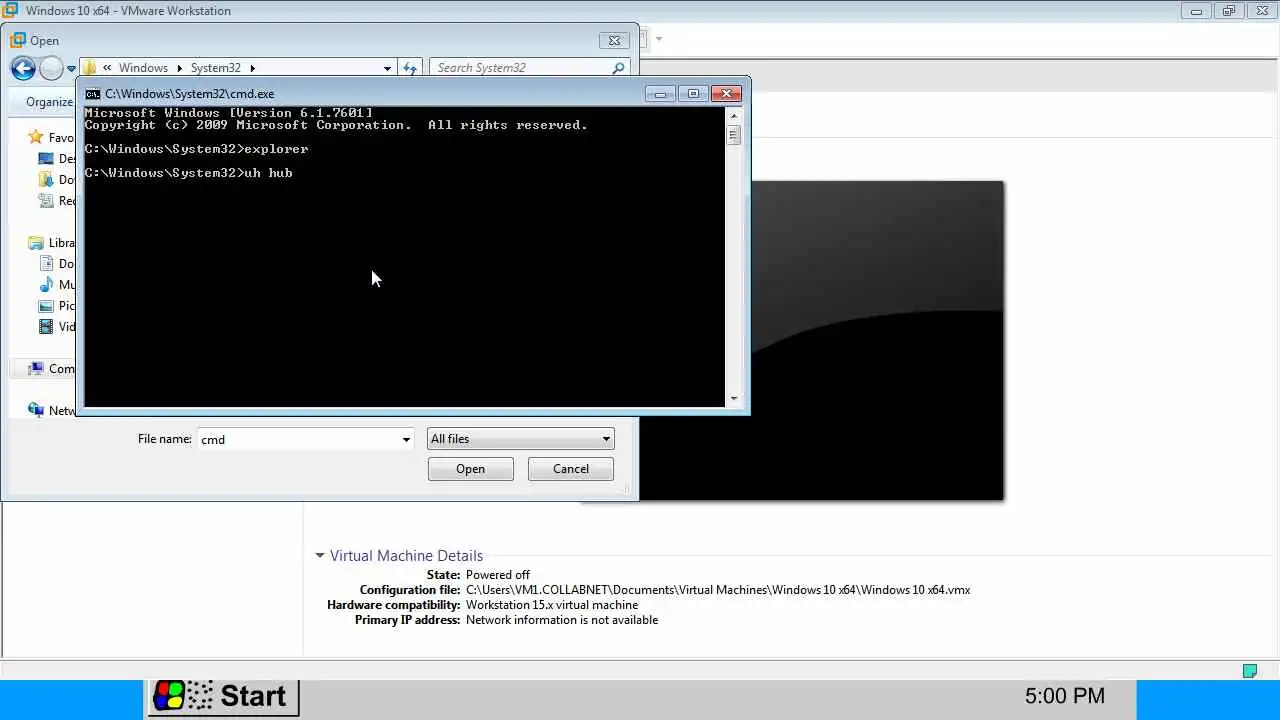The width and height of the screenshot is (1280, 720).
Task: Click Open dialog title bar icon
Action: pyautogui.click(x=18, y=41)
